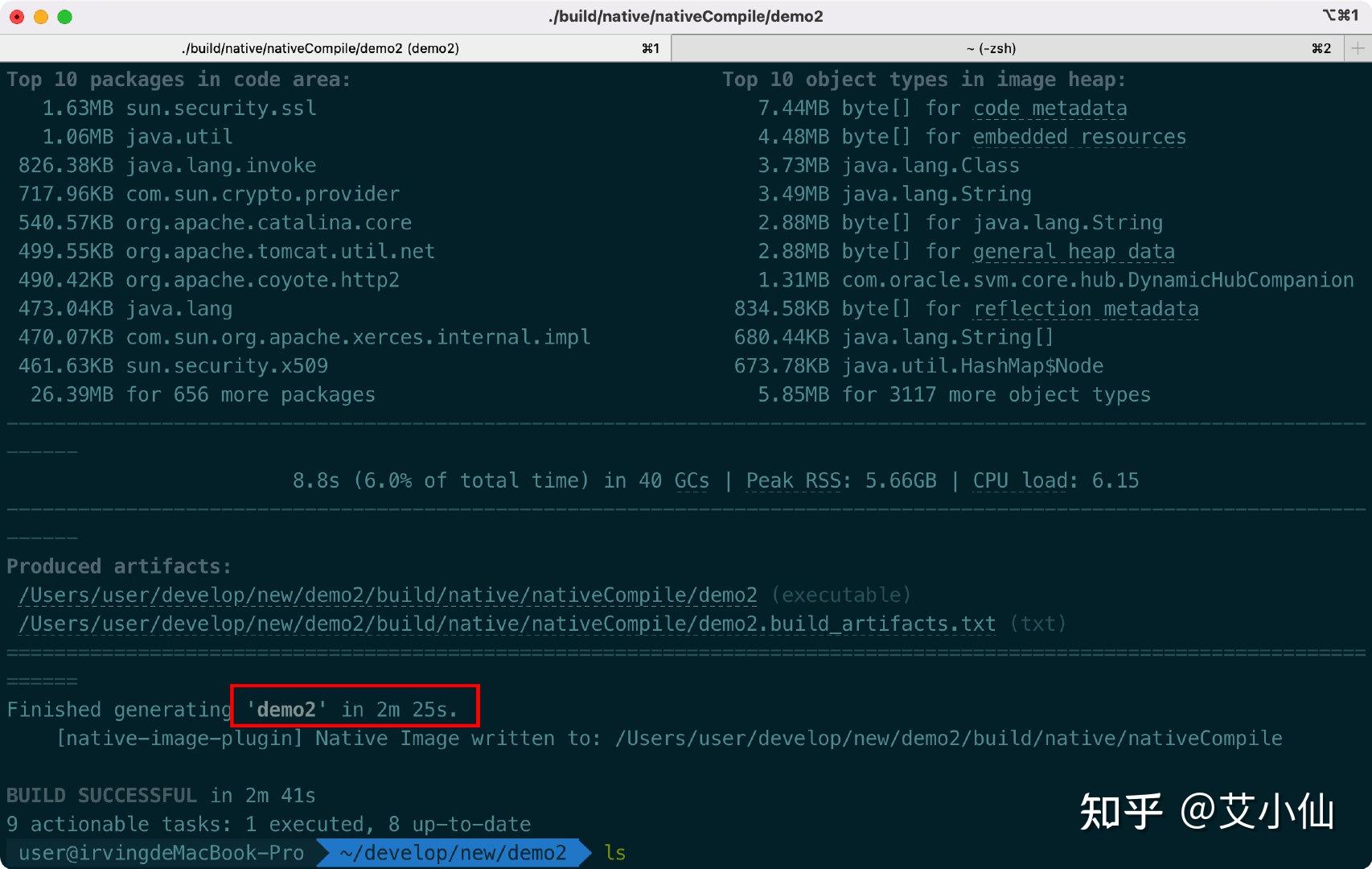This screenshot has height=869, width=1372.
Task: Open the demo2 executable path link
Action: (x=388, y=595)
